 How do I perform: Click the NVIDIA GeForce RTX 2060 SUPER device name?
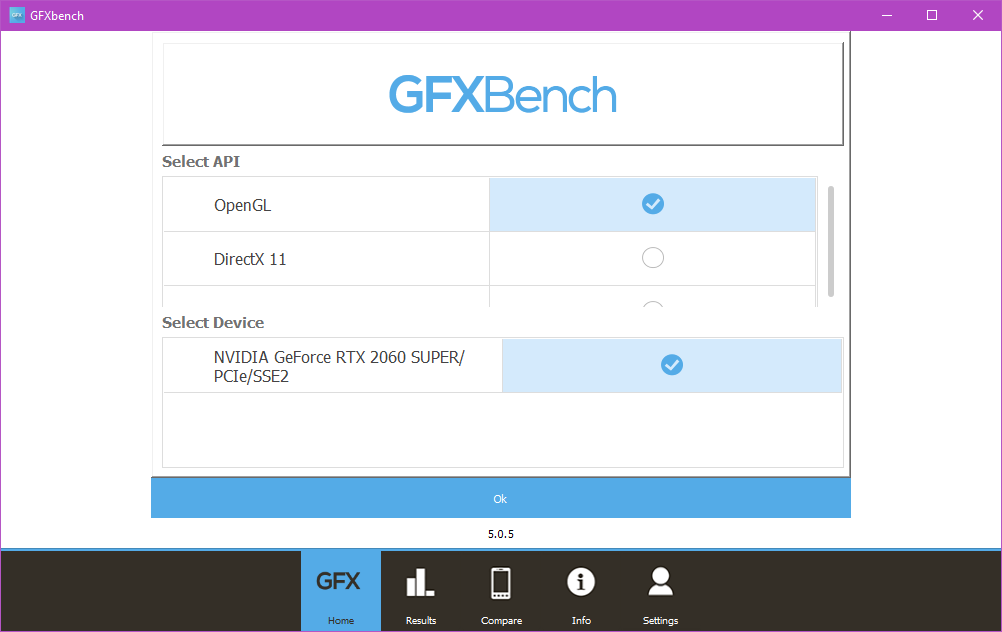339,366
